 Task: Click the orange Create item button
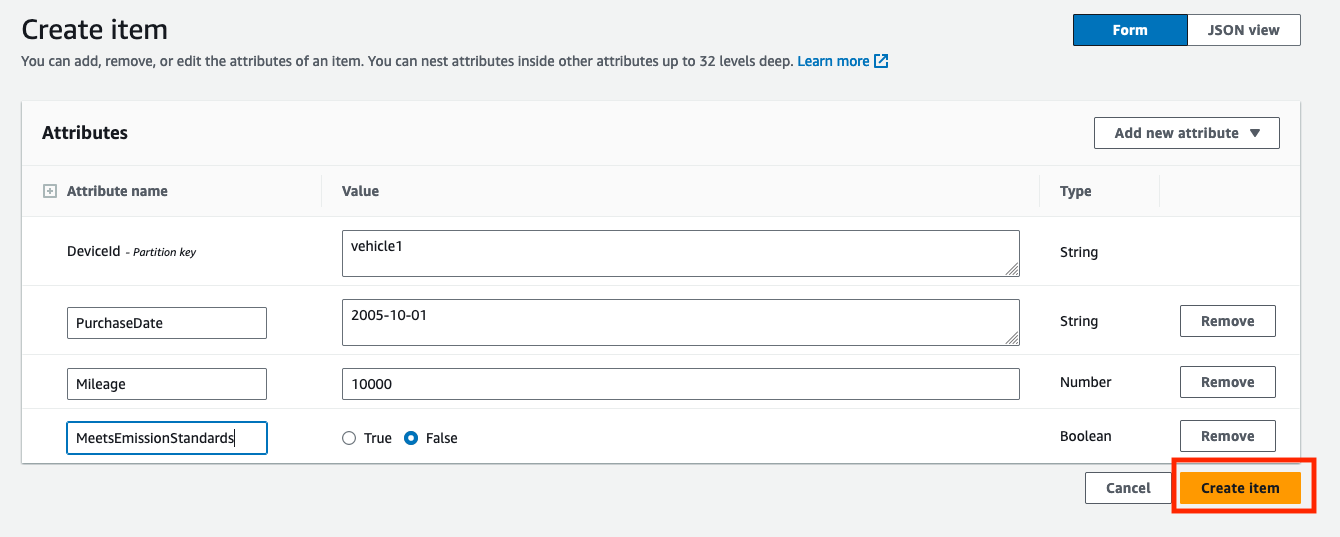point(1240,488)
